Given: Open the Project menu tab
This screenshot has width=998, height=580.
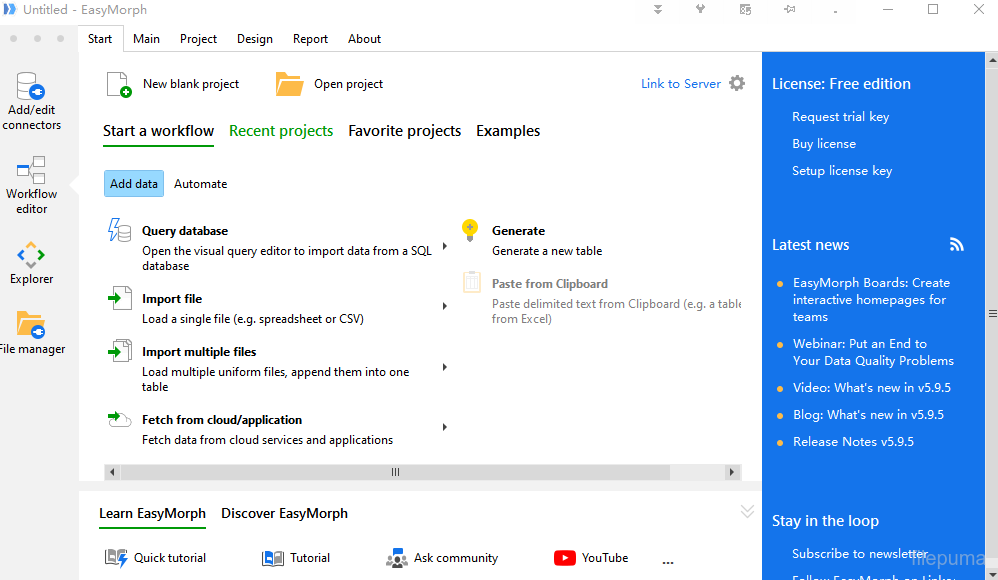Looking at the screenshot, I should click(198, 39).
